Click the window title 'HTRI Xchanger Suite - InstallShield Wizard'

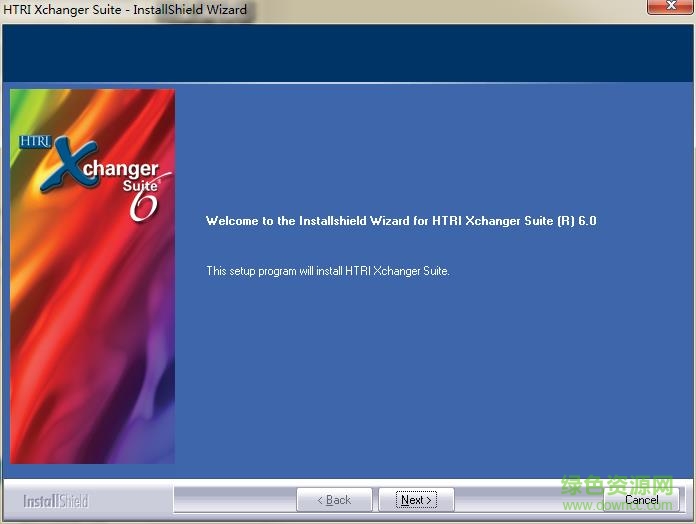pos(125,9)
